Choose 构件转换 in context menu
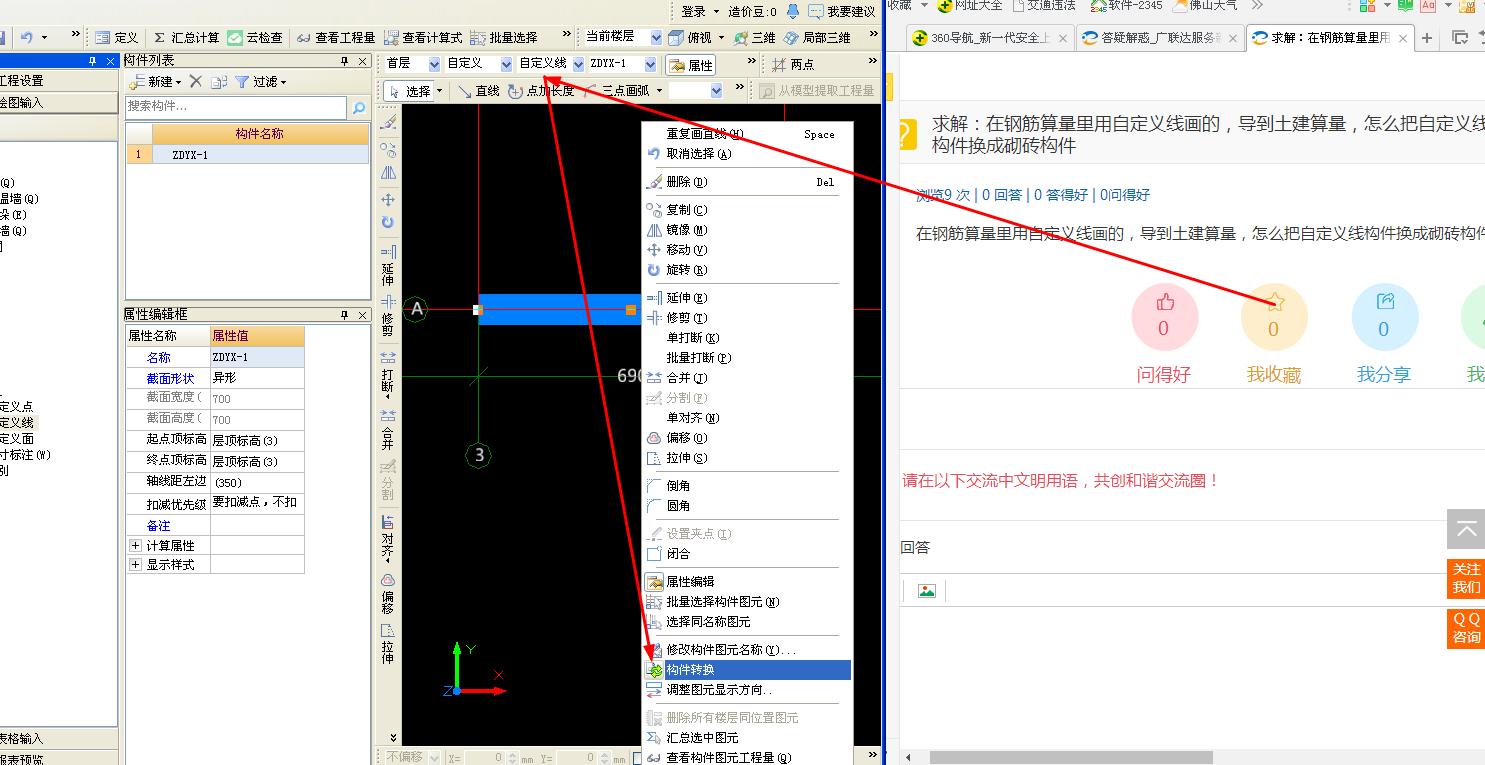Screen dimensions: 1485x765 (746, 670)
